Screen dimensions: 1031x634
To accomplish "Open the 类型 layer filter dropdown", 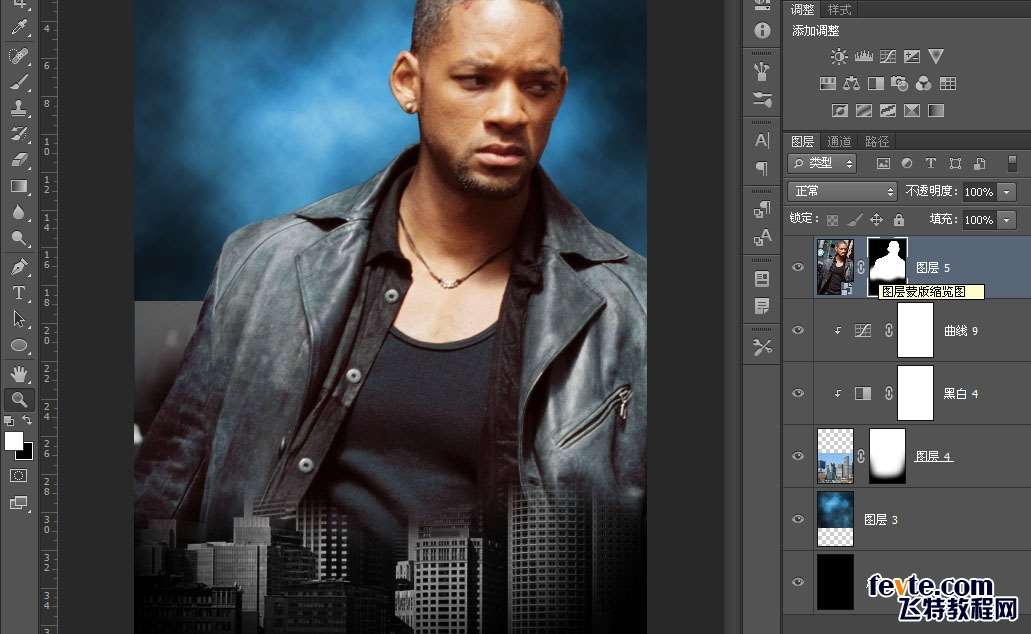I will (x=822, y=163).
